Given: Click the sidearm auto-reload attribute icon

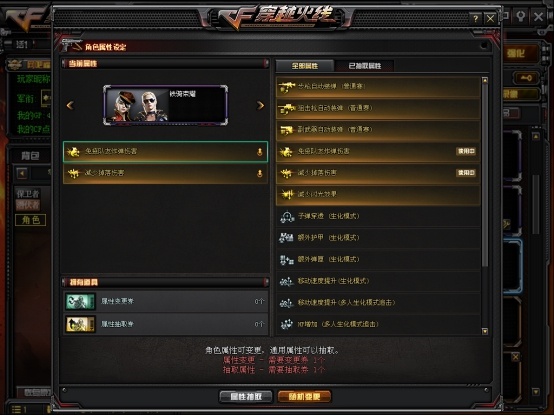Looking at the screenshot, I should click(287, 130).
